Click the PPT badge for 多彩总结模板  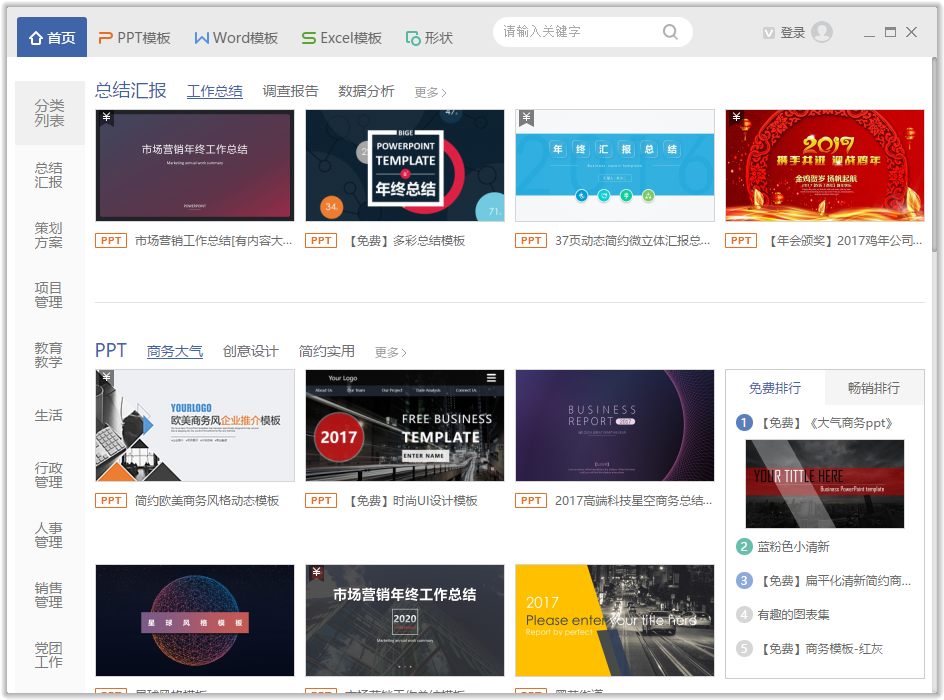pyautogui.click(x=321, y=241)
